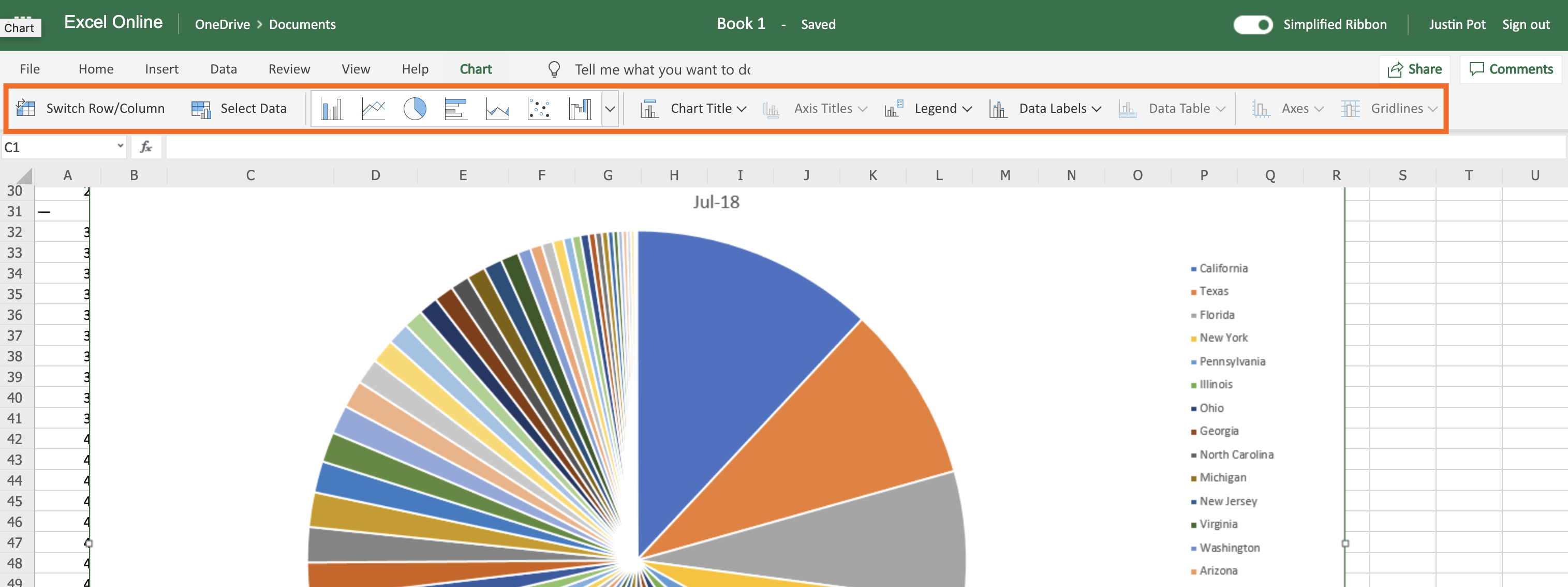Click the Justin Pot account name

click(1457, 24)
